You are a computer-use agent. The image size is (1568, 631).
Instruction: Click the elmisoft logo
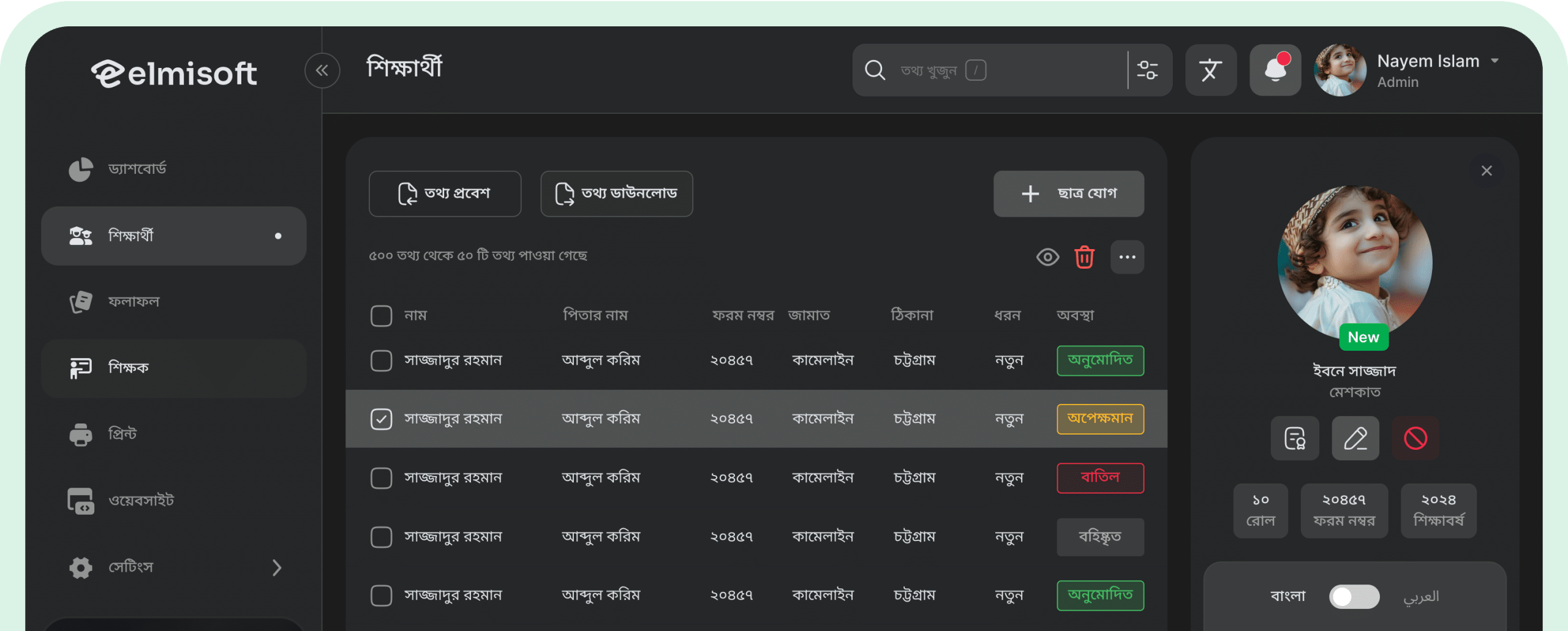click(174, 73)
